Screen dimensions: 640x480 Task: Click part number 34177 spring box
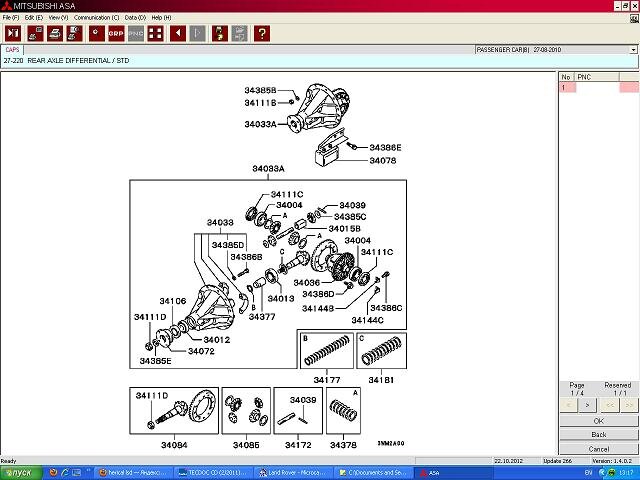click(326, 354)
